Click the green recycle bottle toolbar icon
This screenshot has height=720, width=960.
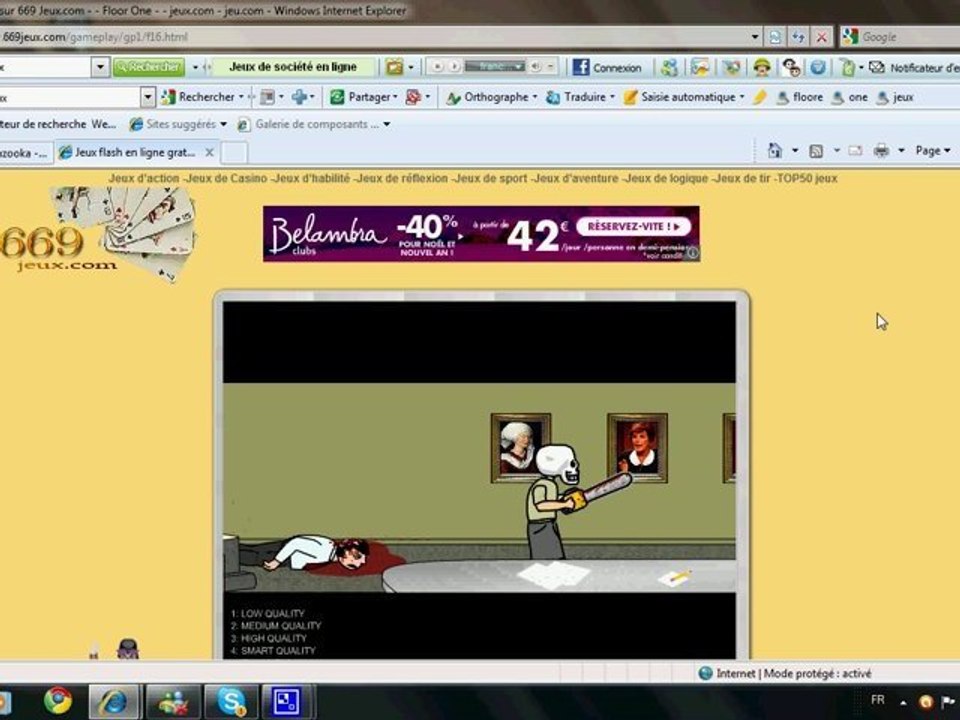(x=847, y=67)
